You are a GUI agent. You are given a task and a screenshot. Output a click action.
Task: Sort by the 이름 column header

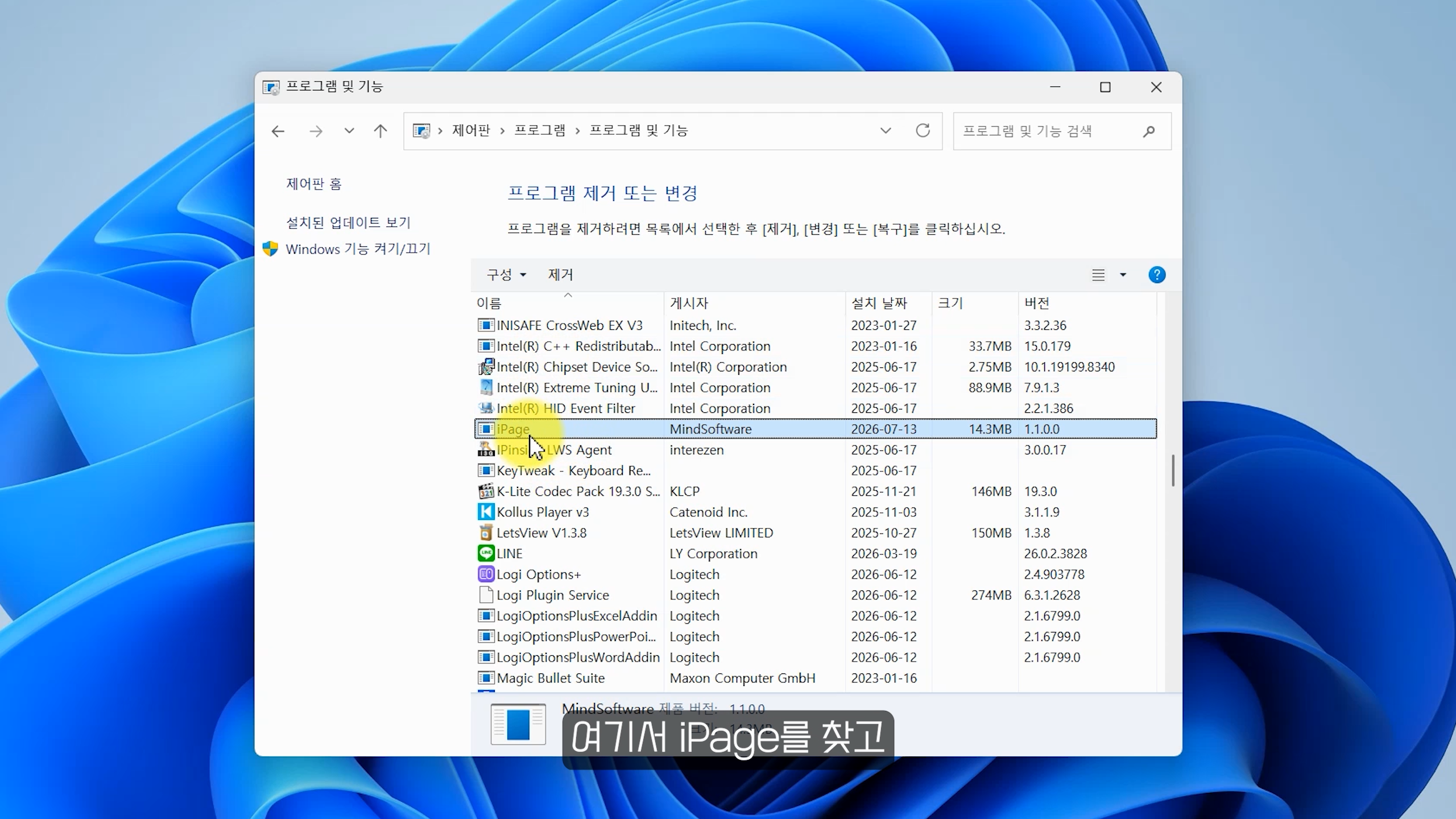[x=567, y=303]
